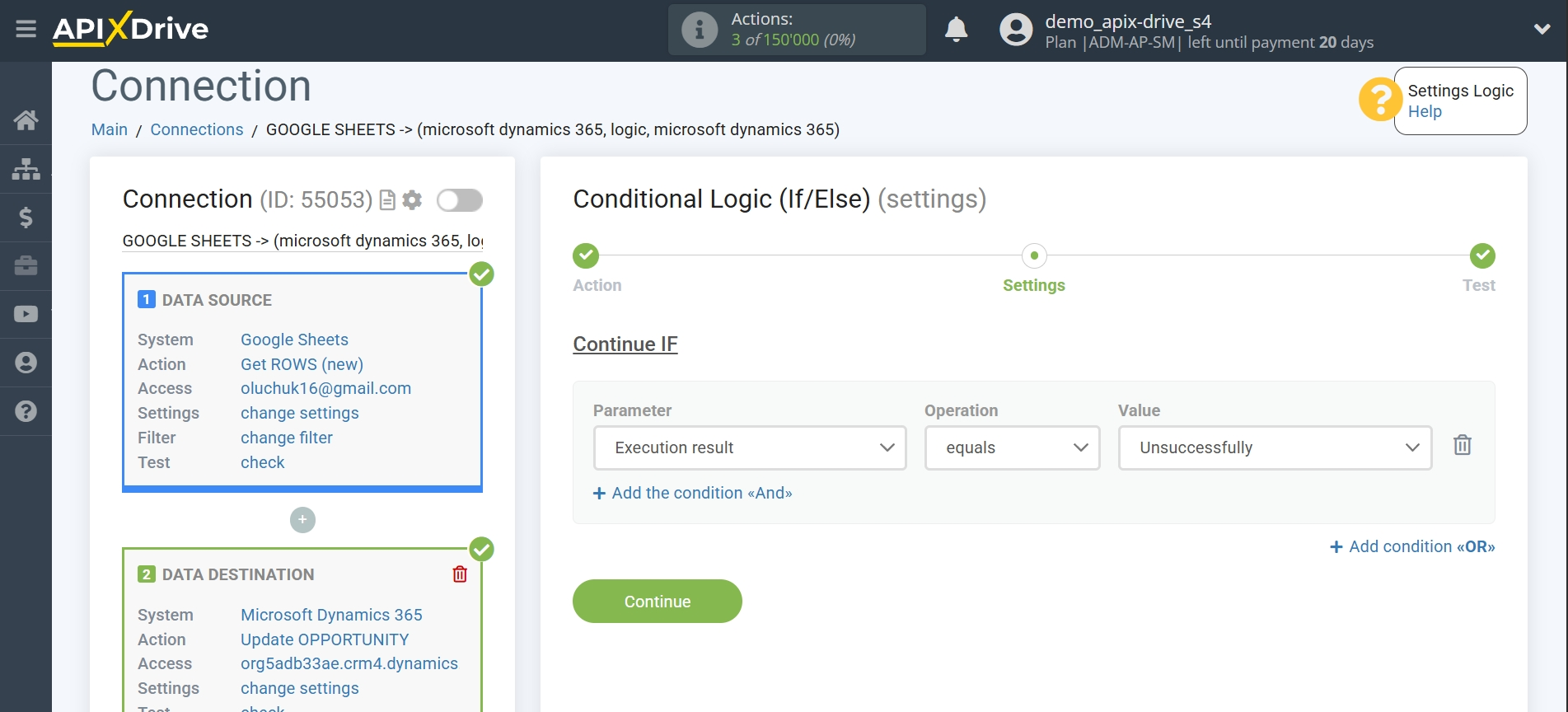Click Data Destination green check badge
This screenshot has height=712, width=1568.
[481, 549]
